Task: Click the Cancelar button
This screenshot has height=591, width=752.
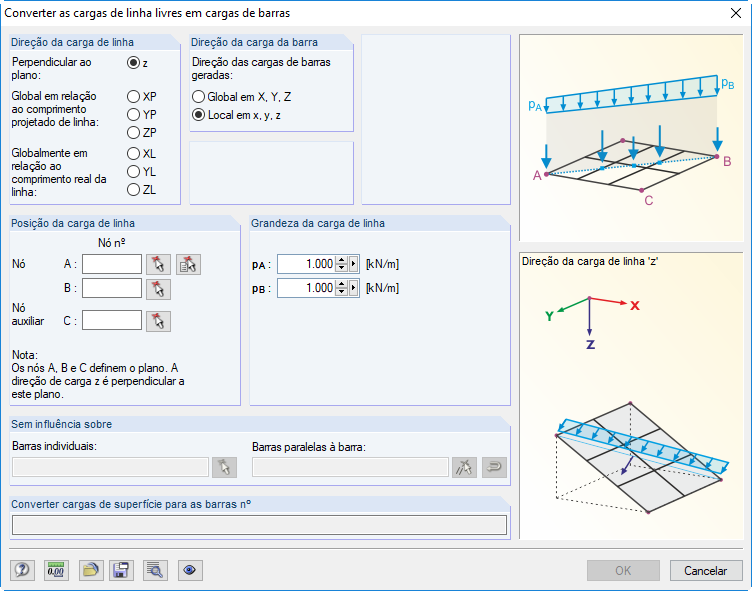Action: (x=706, y=570)
